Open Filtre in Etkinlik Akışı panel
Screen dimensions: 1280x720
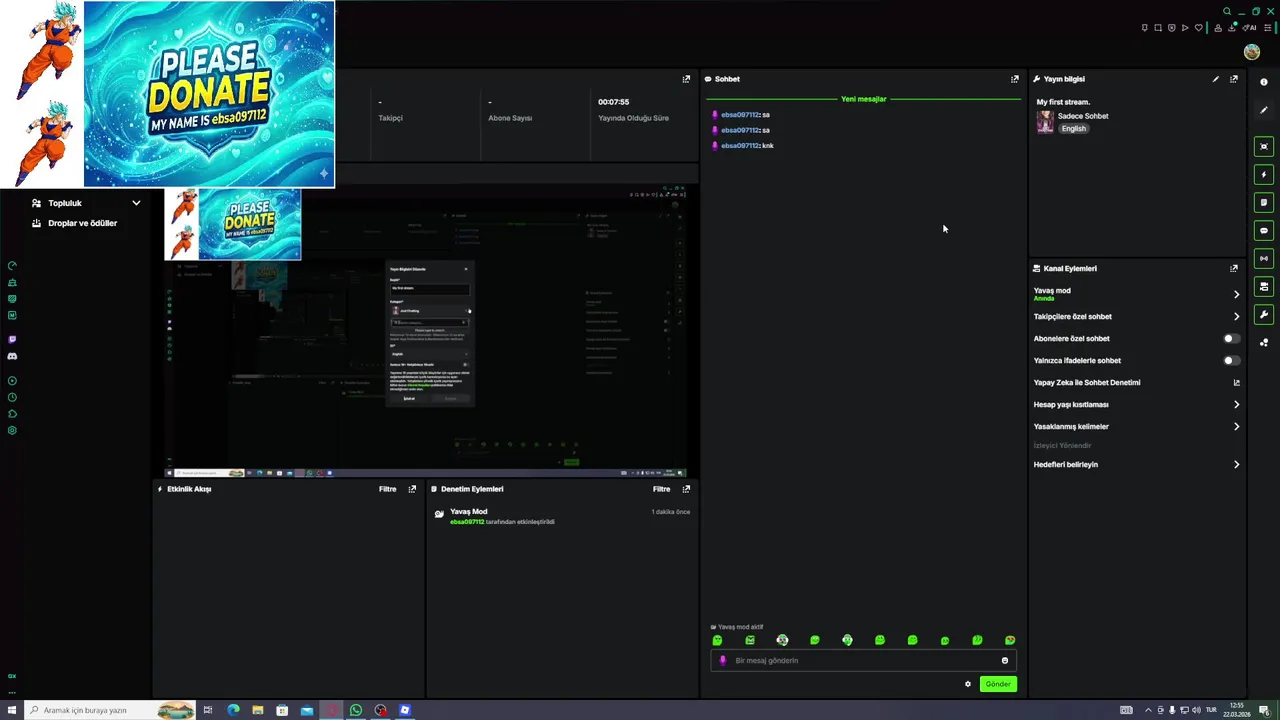tap(388, 489)
